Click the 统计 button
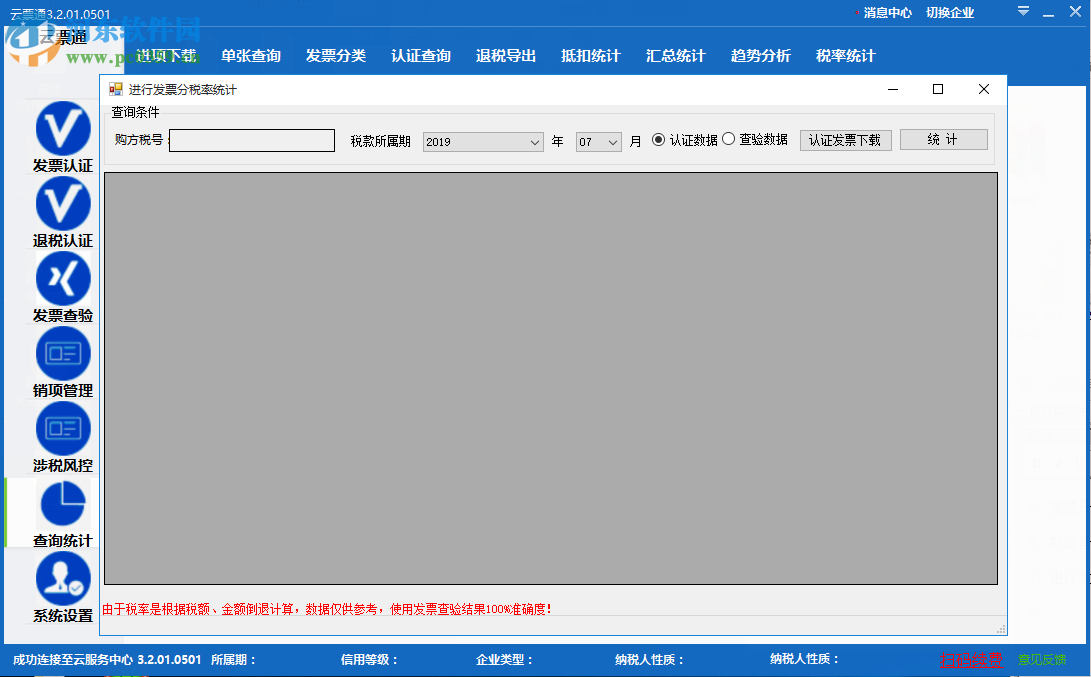This screenshot has height=677, width=1091. (943, 139)
